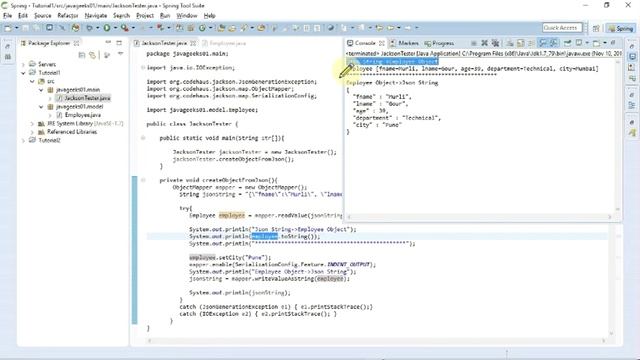Click the External Tools run icon

(x=124, y=28)
